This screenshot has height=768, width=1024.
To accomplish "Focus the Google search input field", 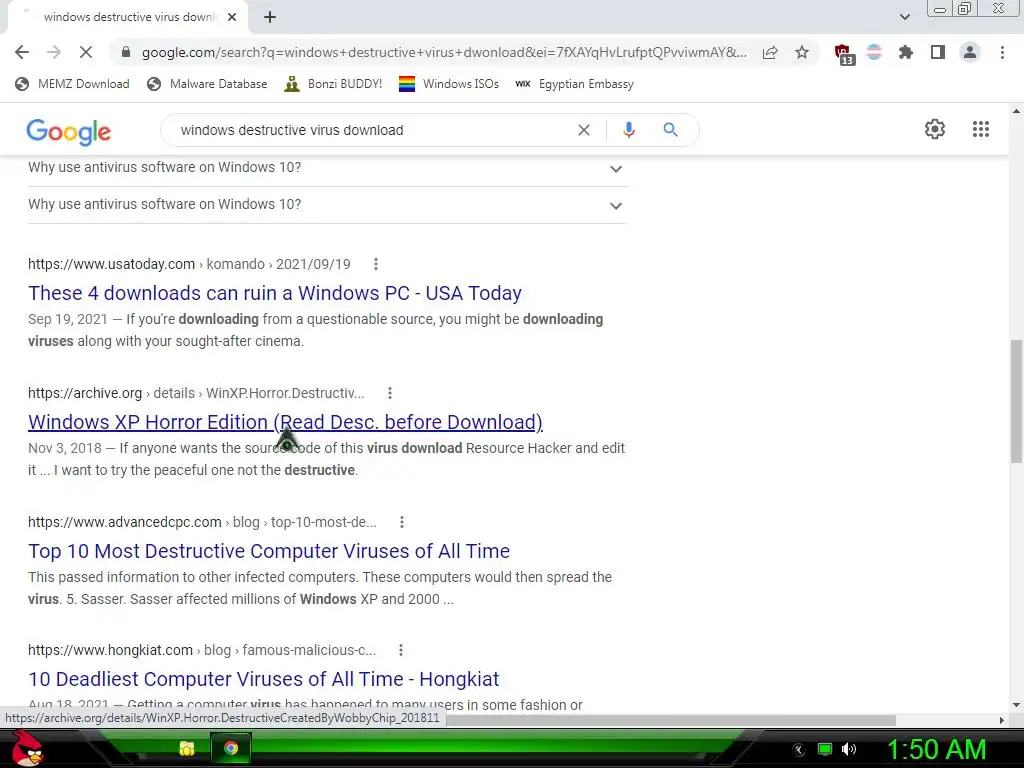I will tap(372, 130).
